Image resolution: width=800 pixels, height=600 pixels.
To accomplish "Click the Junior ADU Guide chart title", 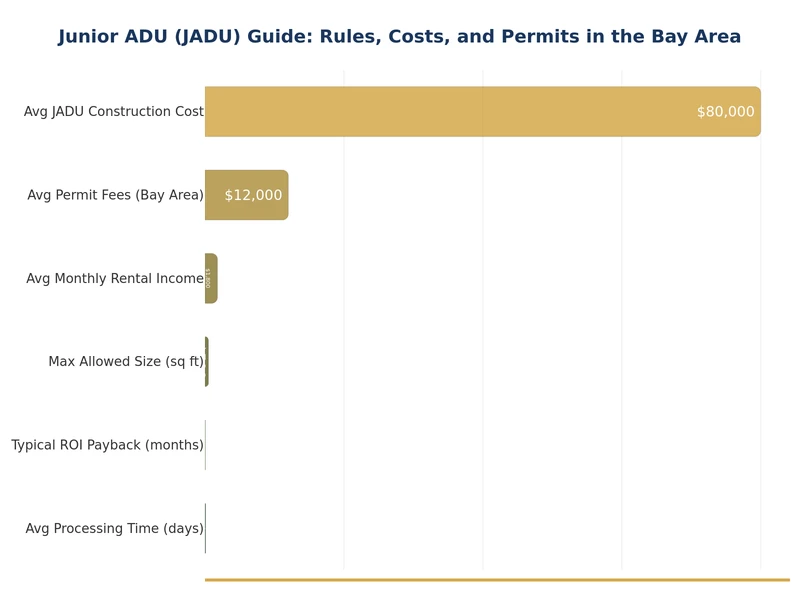I will (399, 37).
